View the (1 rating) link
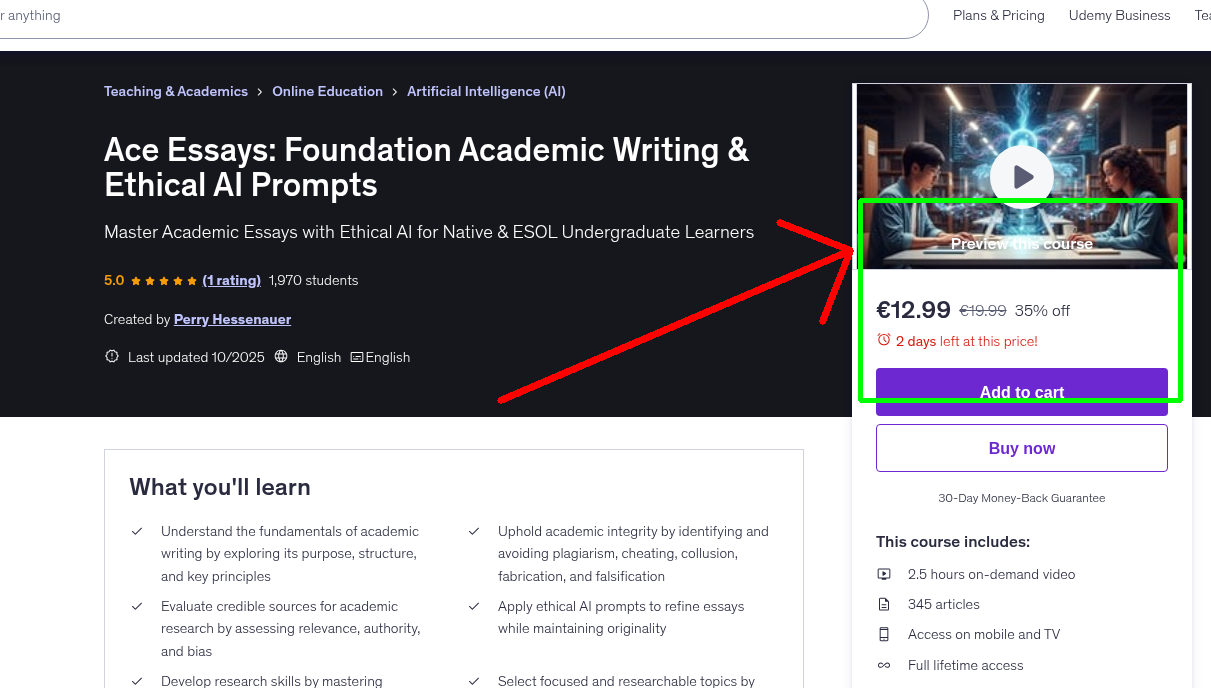The image size is (1211, 688). click(231, 280)
